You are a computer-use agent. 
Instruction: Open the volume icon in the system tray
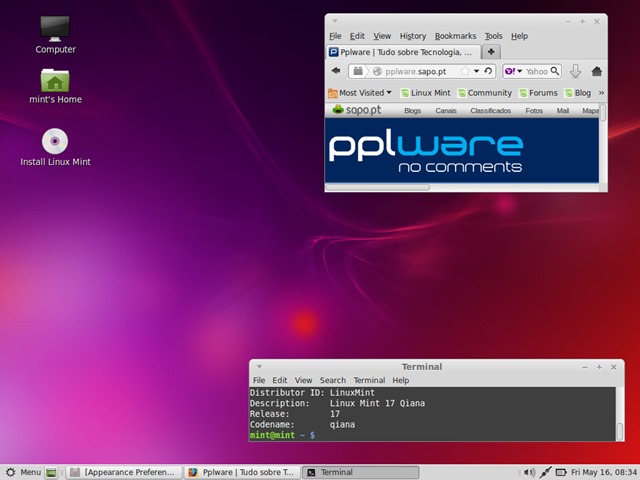pyautogui.click(x=529, y=472)
